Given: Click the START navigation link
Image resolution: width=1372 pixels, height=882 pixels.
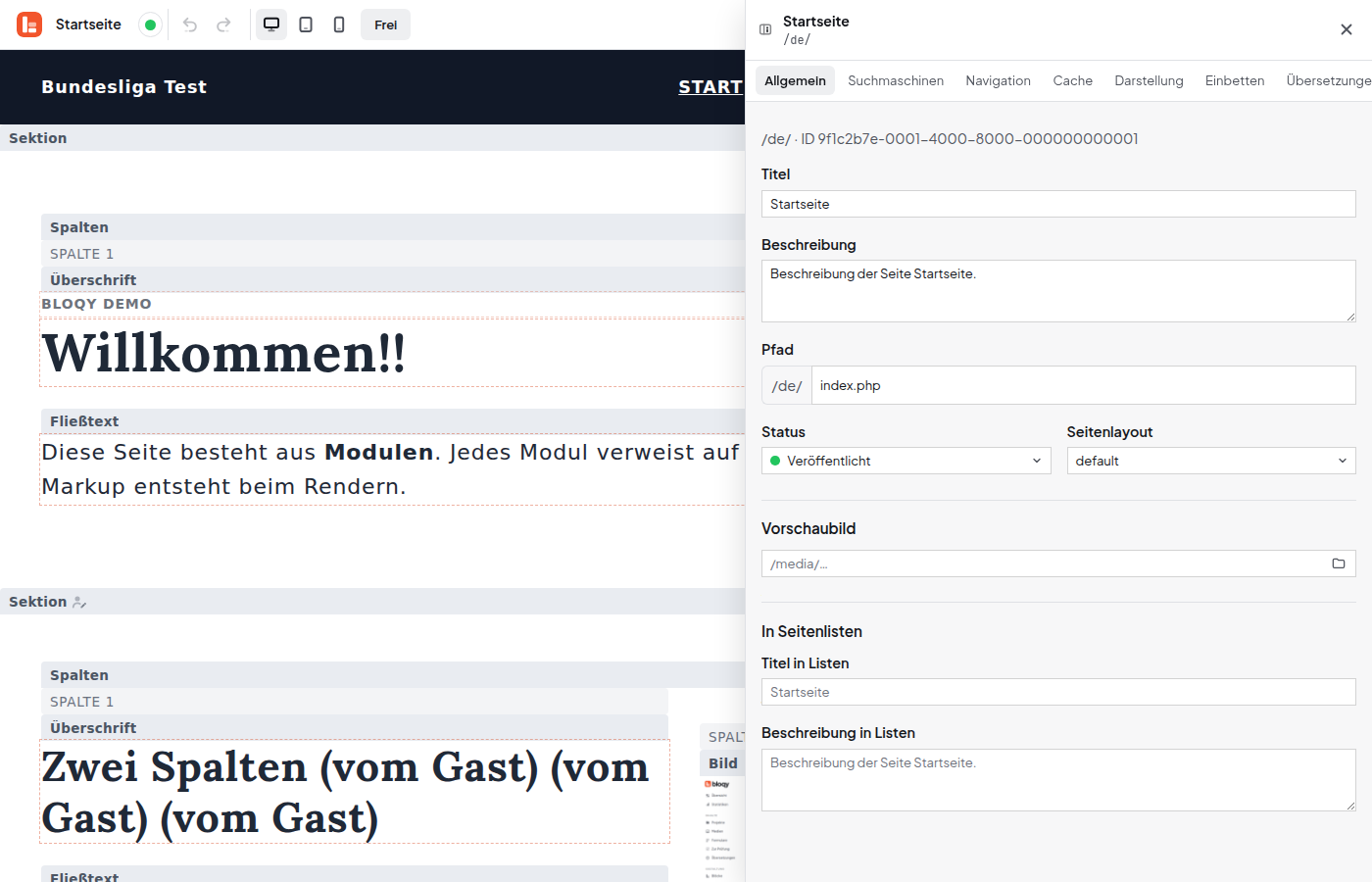Looking at the screenshot, I should (710, 87).
